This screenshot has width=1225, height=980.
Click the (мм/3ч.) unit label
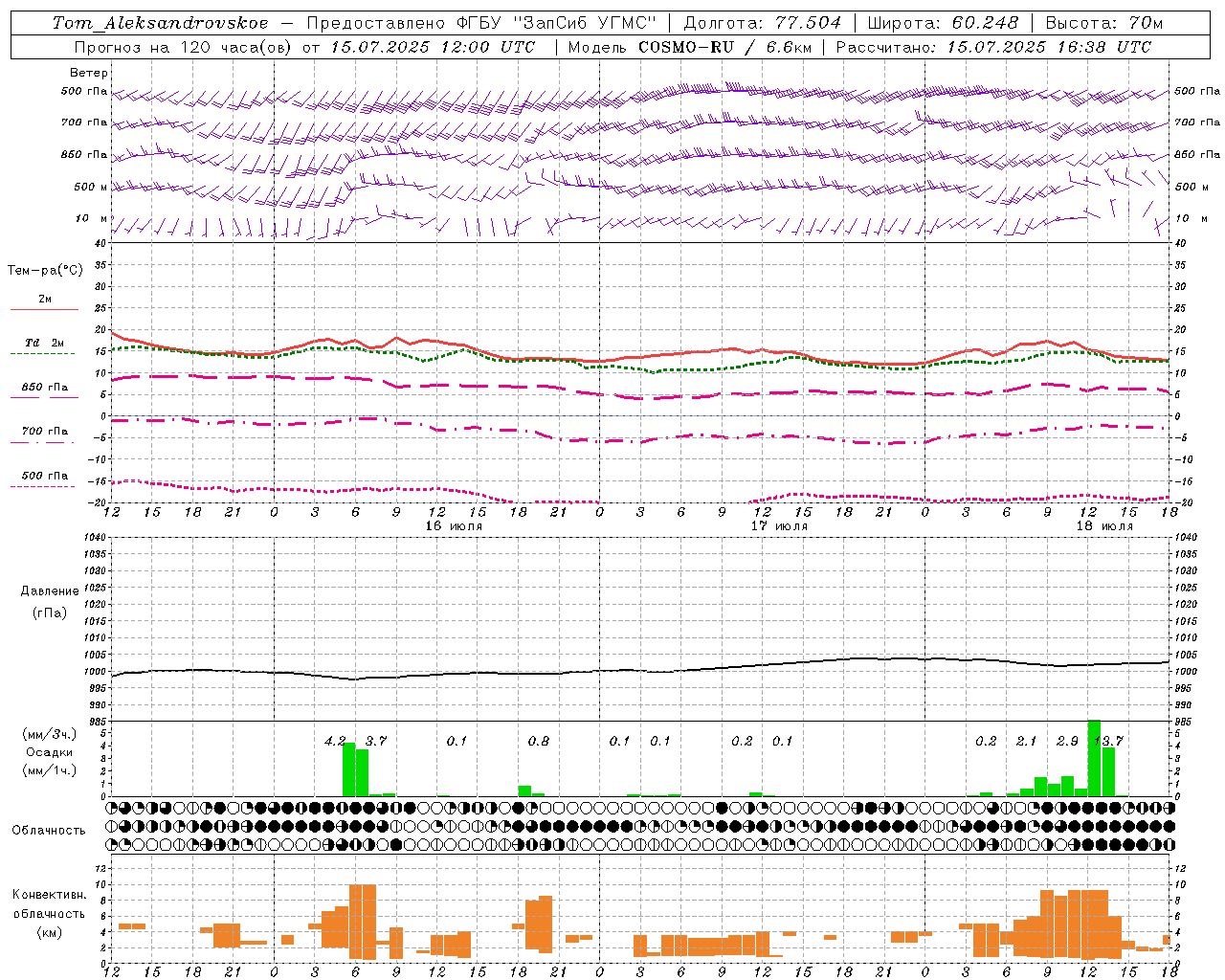49,734
